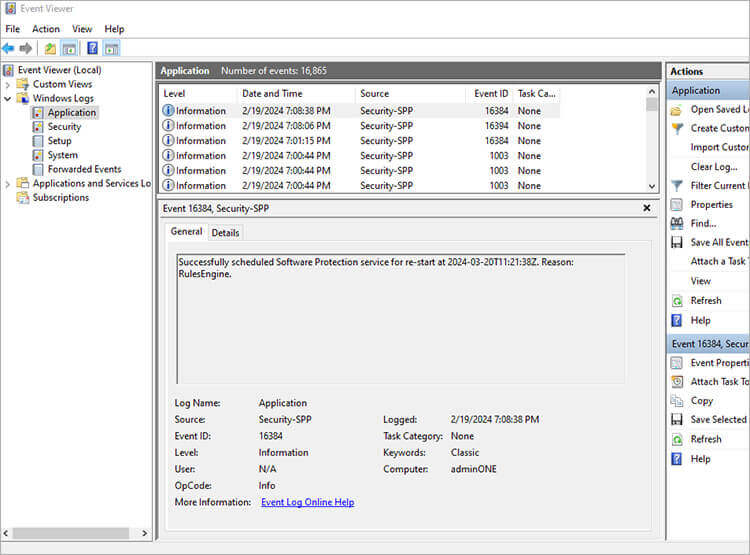Select the event logged at 7:01:15 PM
This screenshot has height=555, width=750.
(359, 141)
